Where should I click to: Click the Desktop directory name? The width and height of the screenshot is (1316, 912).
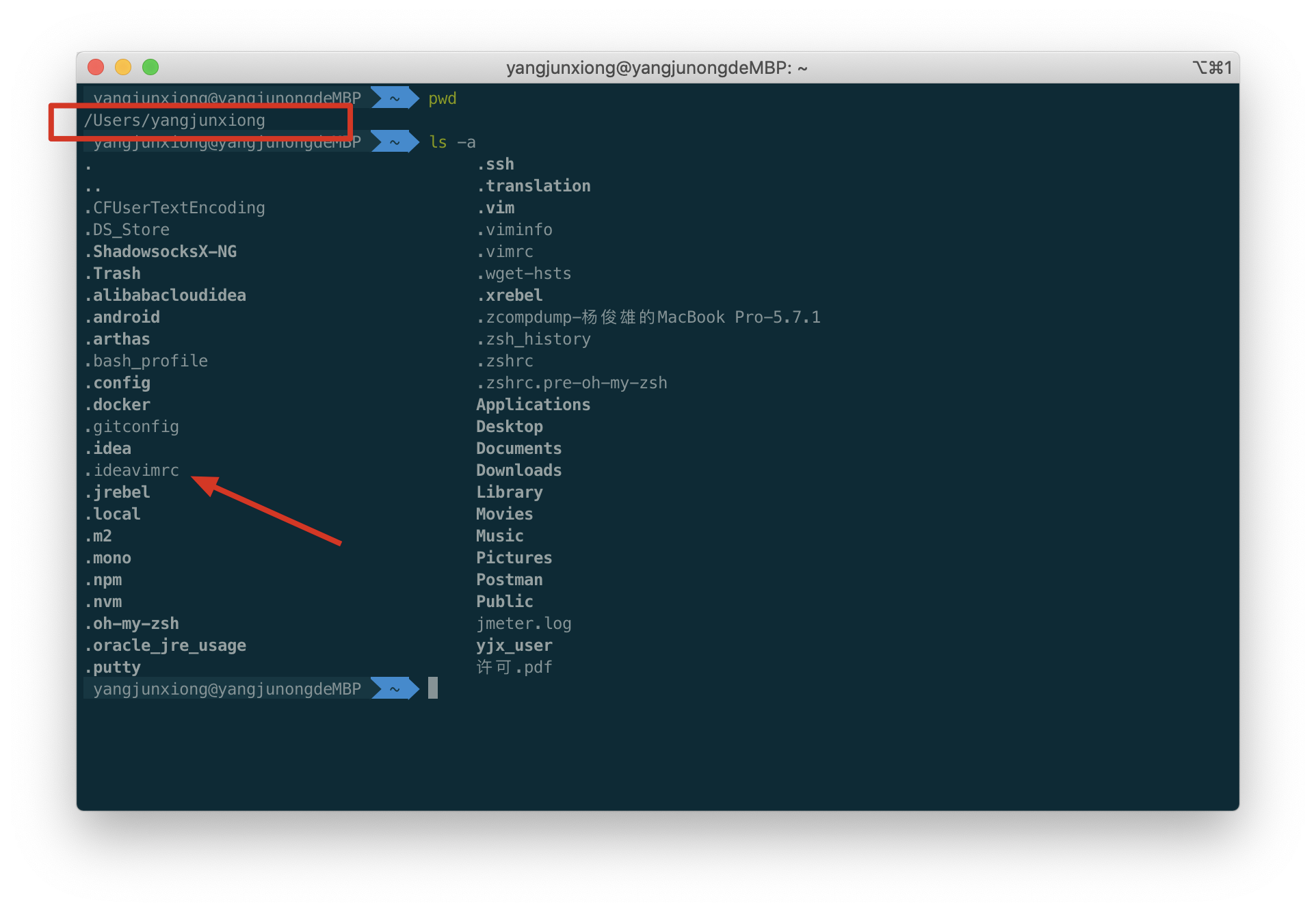coord(510,427)
